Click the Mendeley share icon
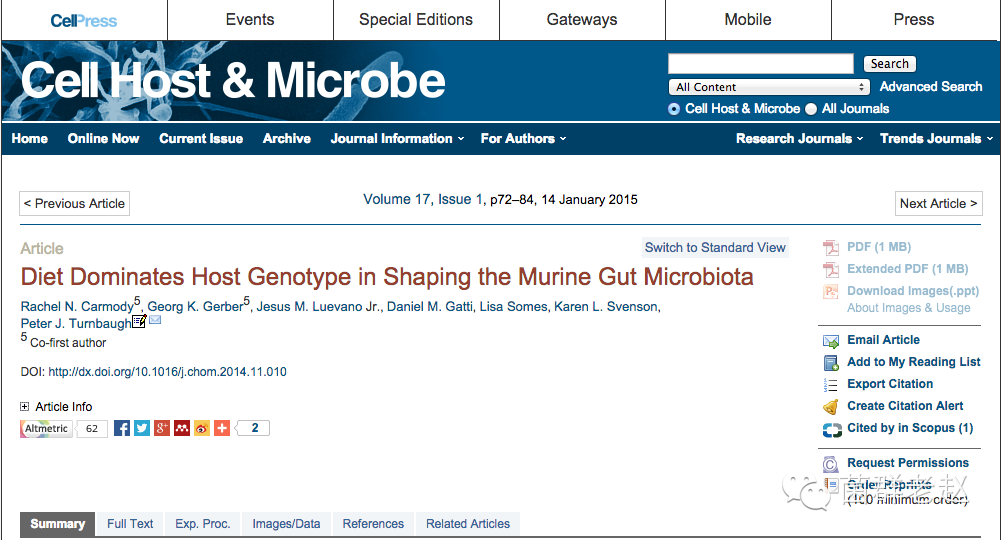1001x540 pixels. click(182, 428)
